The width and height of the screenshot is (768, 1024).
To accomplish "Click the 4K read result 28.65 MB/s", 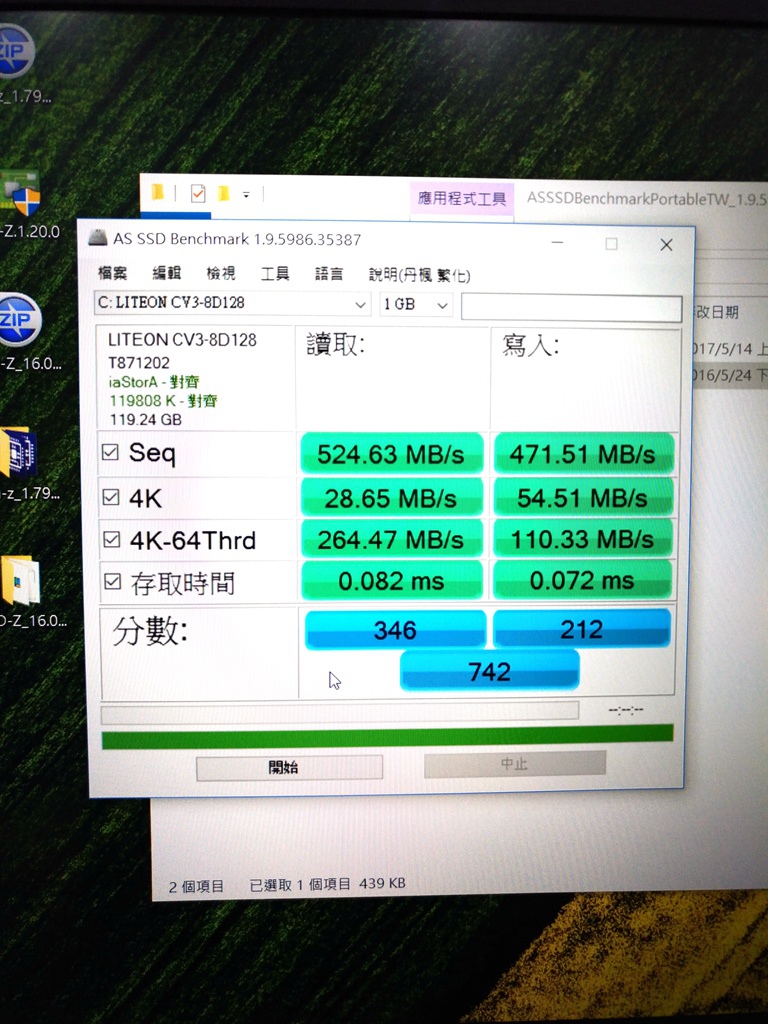I will coord(391,498).
